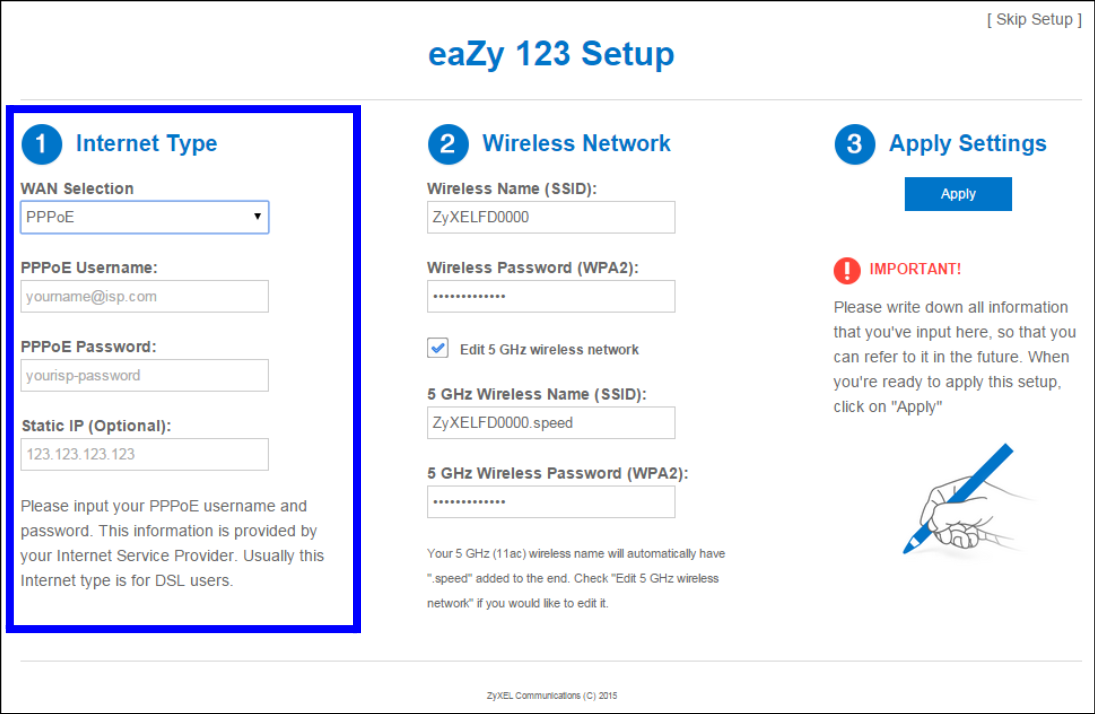Select PPPoE in the WAN Selection combo box

(144, 217)
